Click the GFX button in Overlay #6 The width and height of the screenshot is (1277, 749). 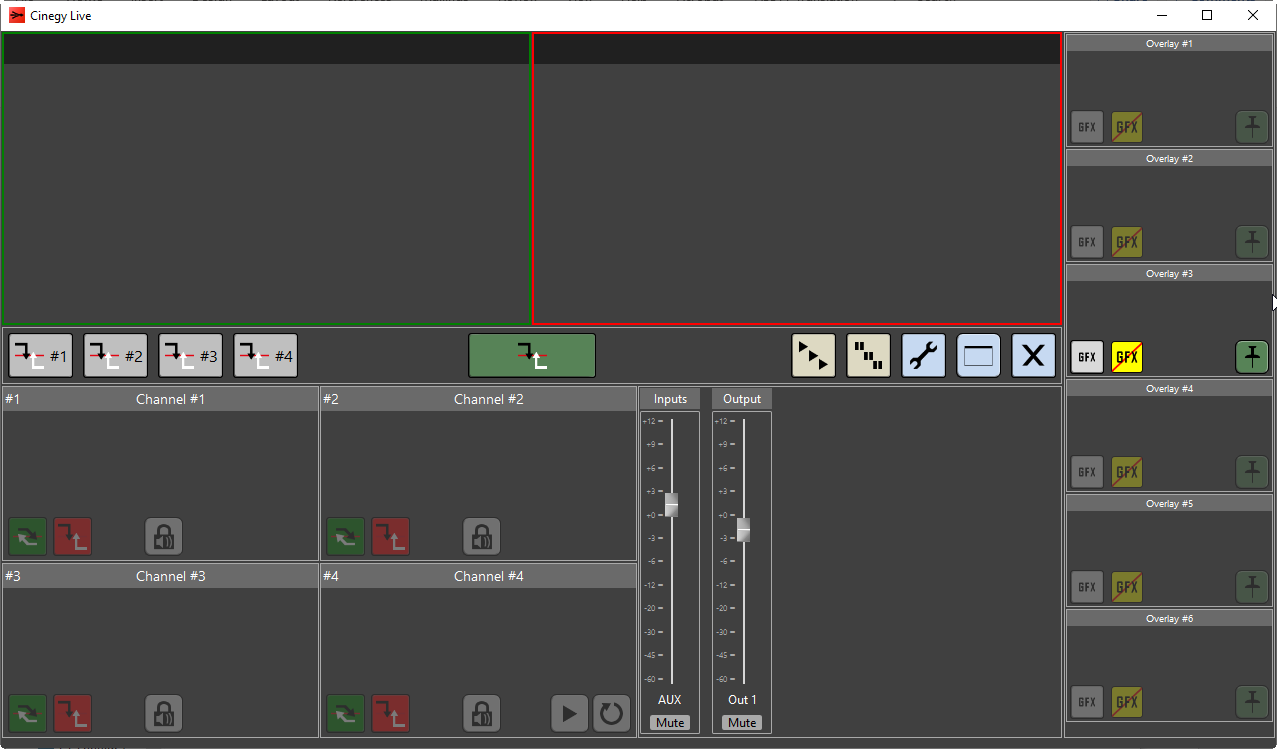(1088, 702)
